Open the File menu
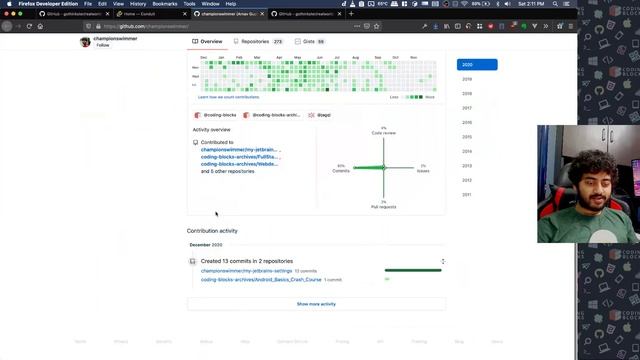640x360 pixels. tap(88, 4)
